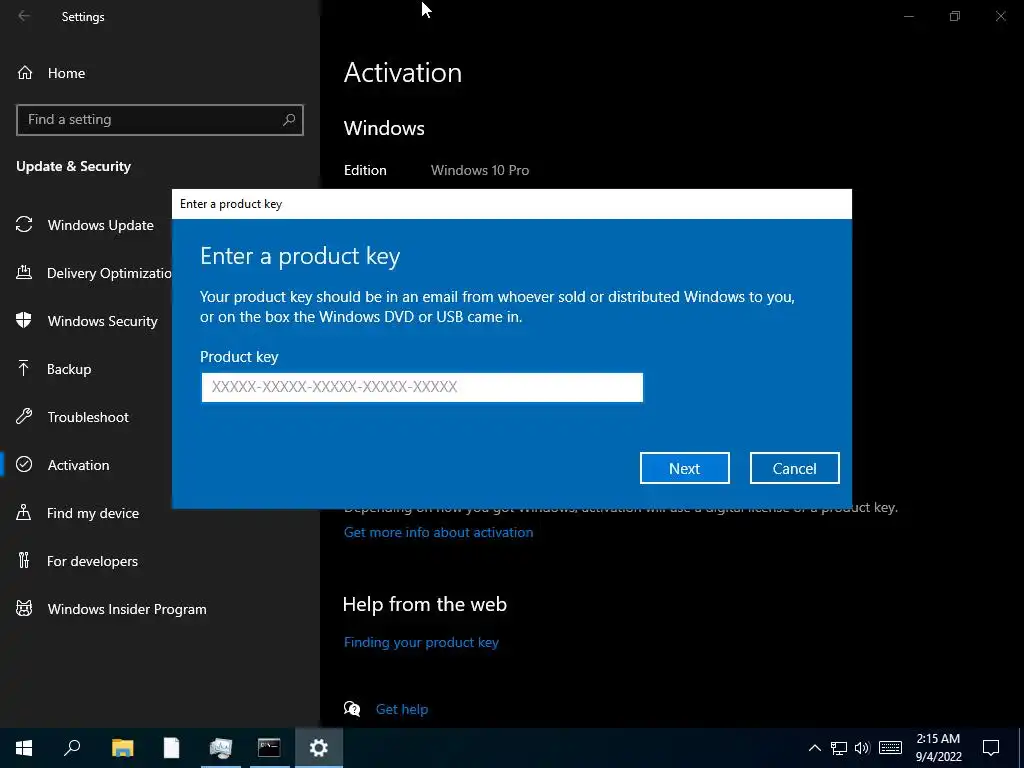Click the Windows Update refresh arrows icon
1024x768 pixels.
[24, 225]
